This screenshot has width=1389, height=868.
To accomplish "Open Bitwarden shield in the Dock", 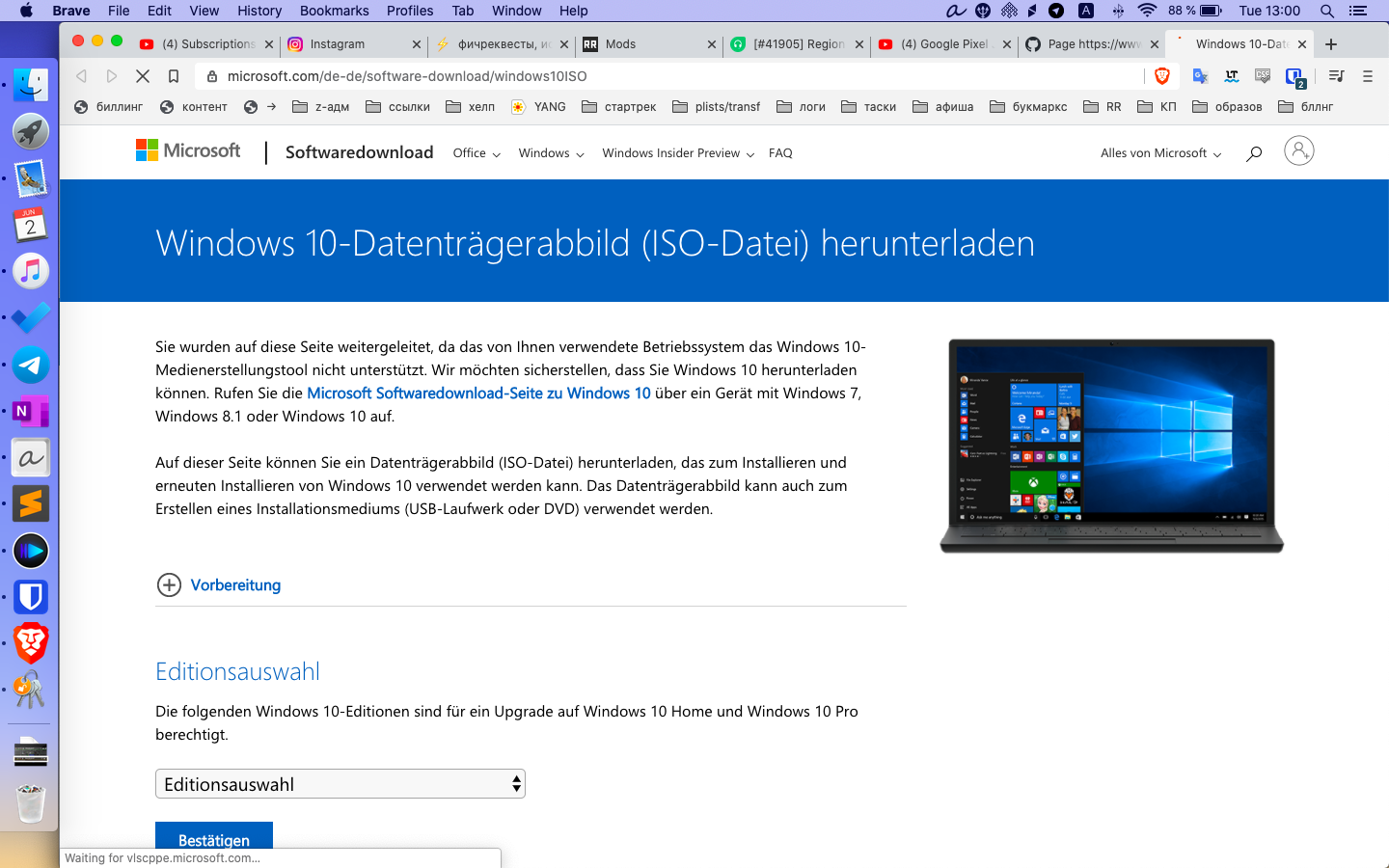I will click(31, 597).
